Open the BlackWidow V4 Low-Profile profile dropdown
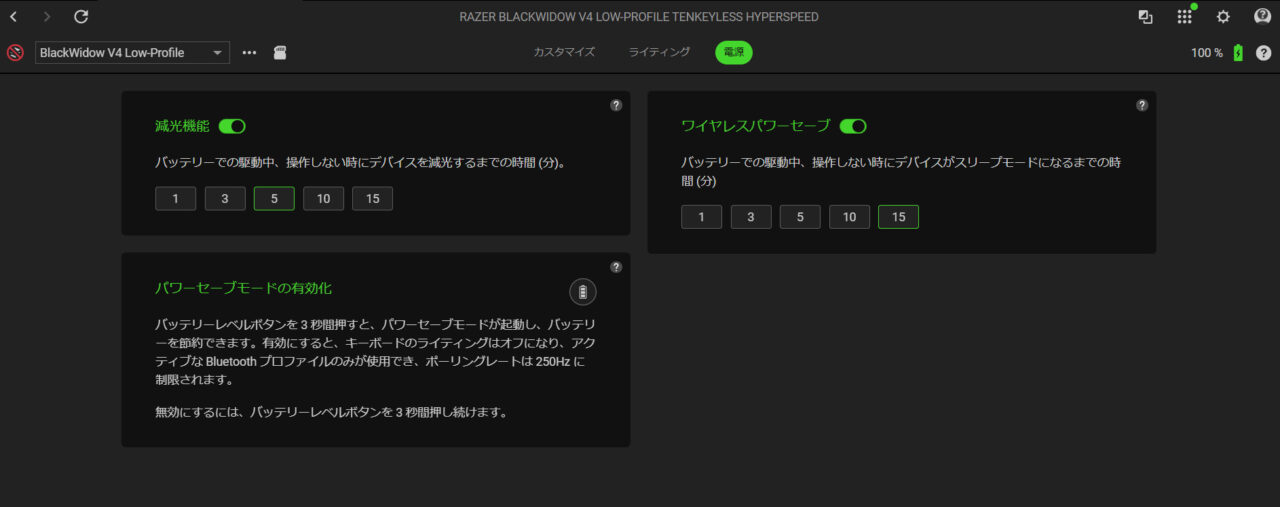The height and width of the screenshot is (507, 1280). [x=132, y=53]
